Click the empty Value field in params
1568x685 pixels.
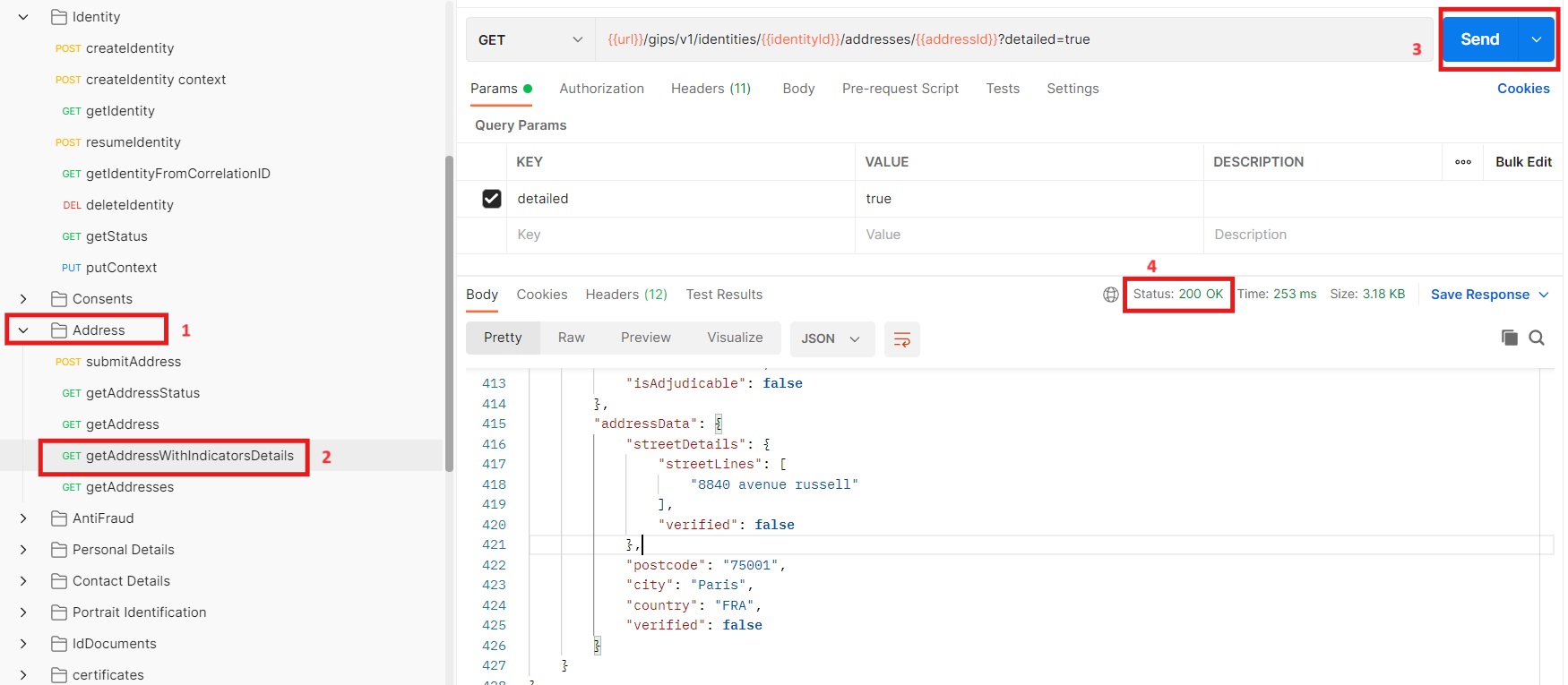tap(1030, 235)
